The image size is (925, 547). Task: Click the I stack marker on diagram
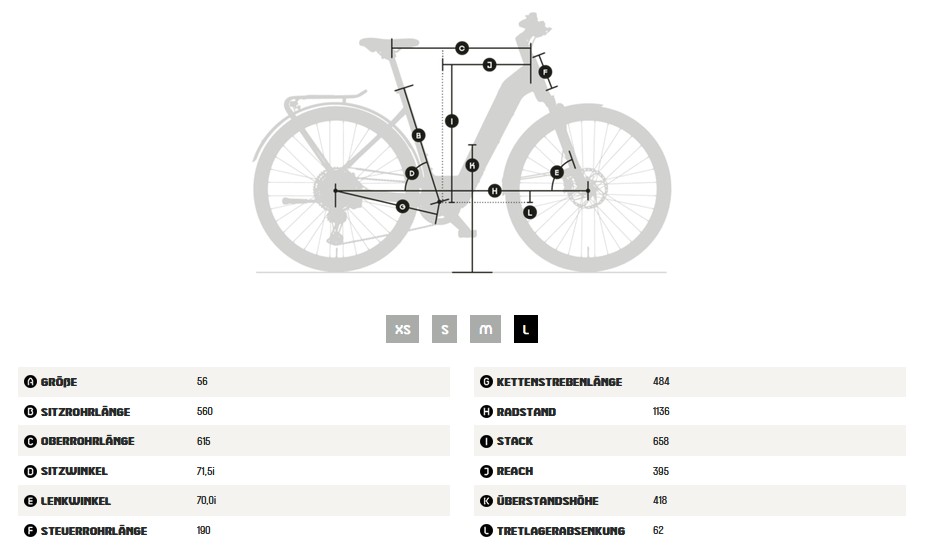(x=452, y=122)
